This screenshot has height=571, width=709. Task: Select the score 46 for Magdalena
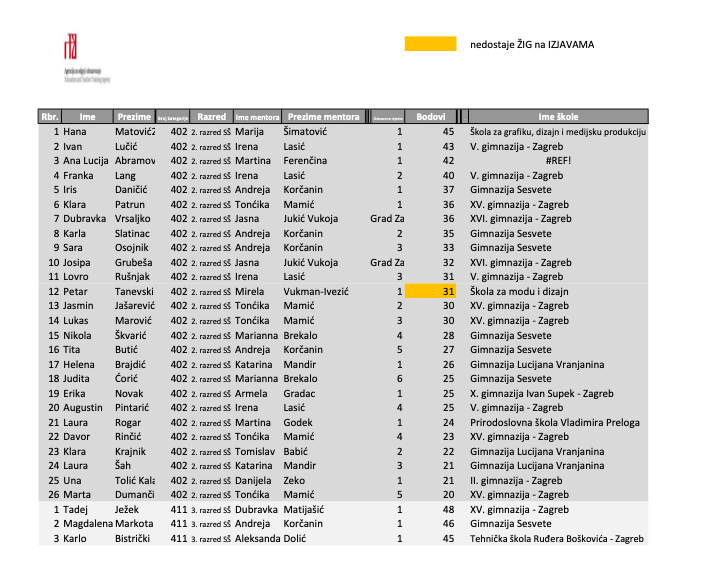click(449, 524)
